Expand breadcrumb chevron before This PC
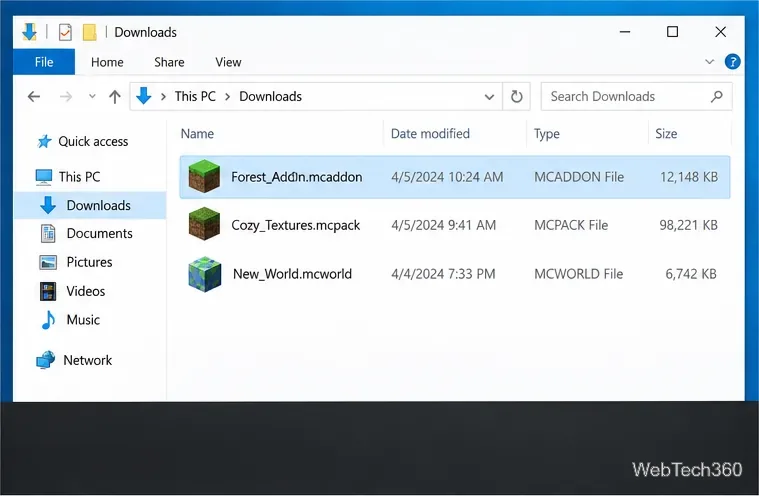This screenshot has width=759, height=496. 164,97
